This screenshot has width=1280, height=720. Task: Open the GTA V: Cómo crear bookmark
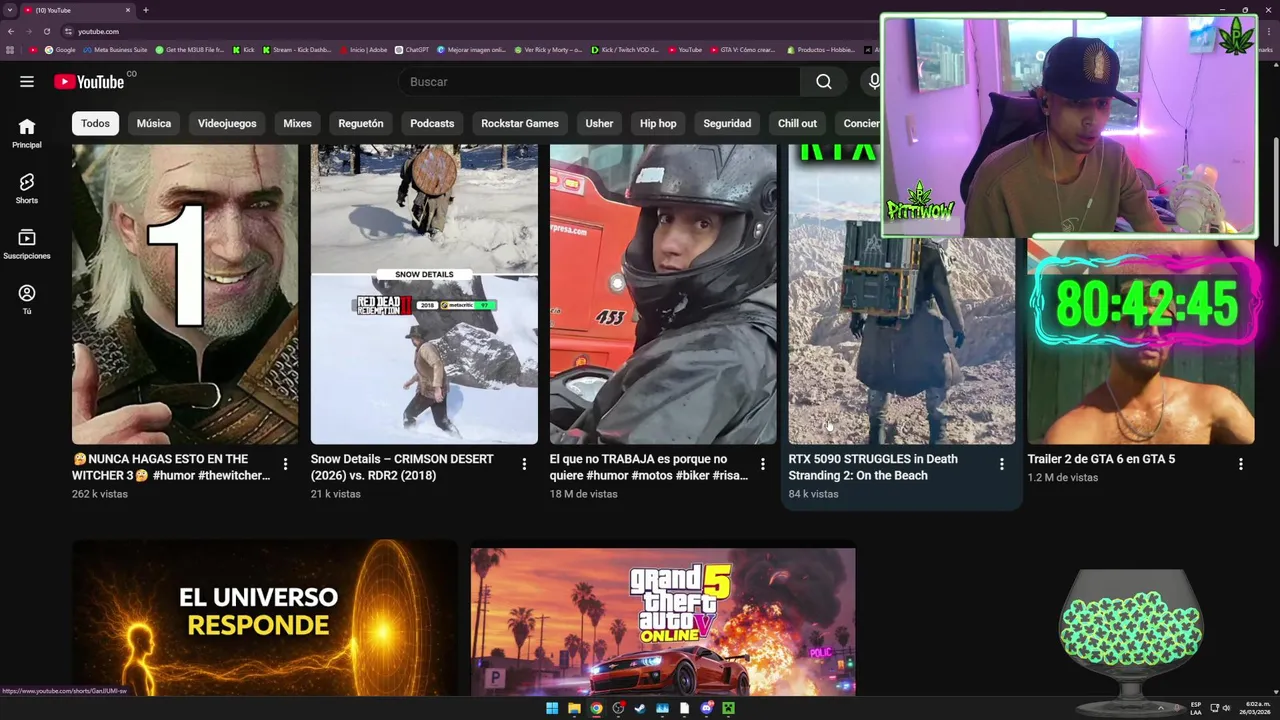tap(742, 49)
